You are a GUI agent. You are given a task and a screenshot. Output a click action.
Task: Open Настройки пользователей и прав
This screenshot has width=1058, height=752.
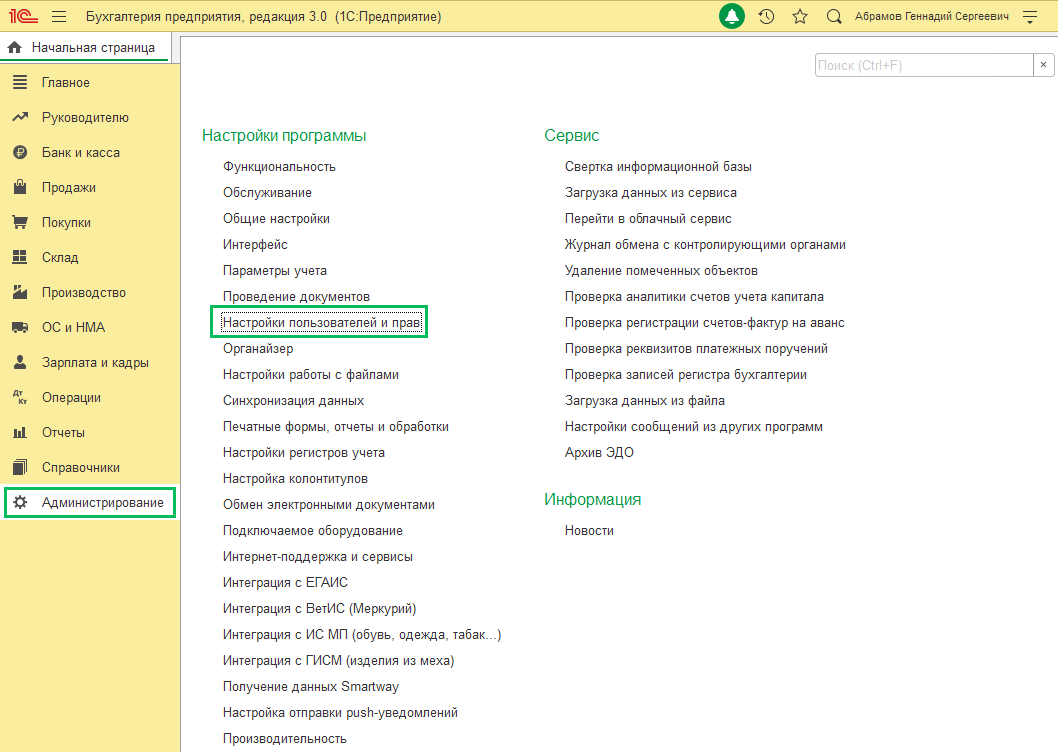pos(321,323)
